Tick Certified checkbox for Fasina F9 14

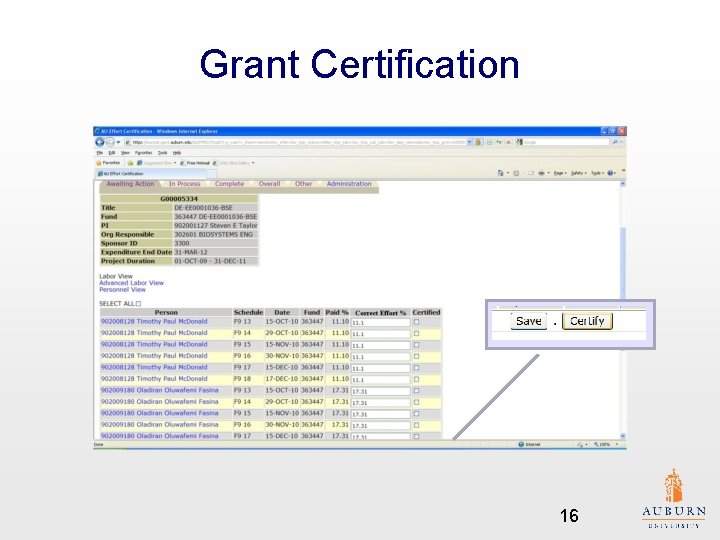coord(416,402)
